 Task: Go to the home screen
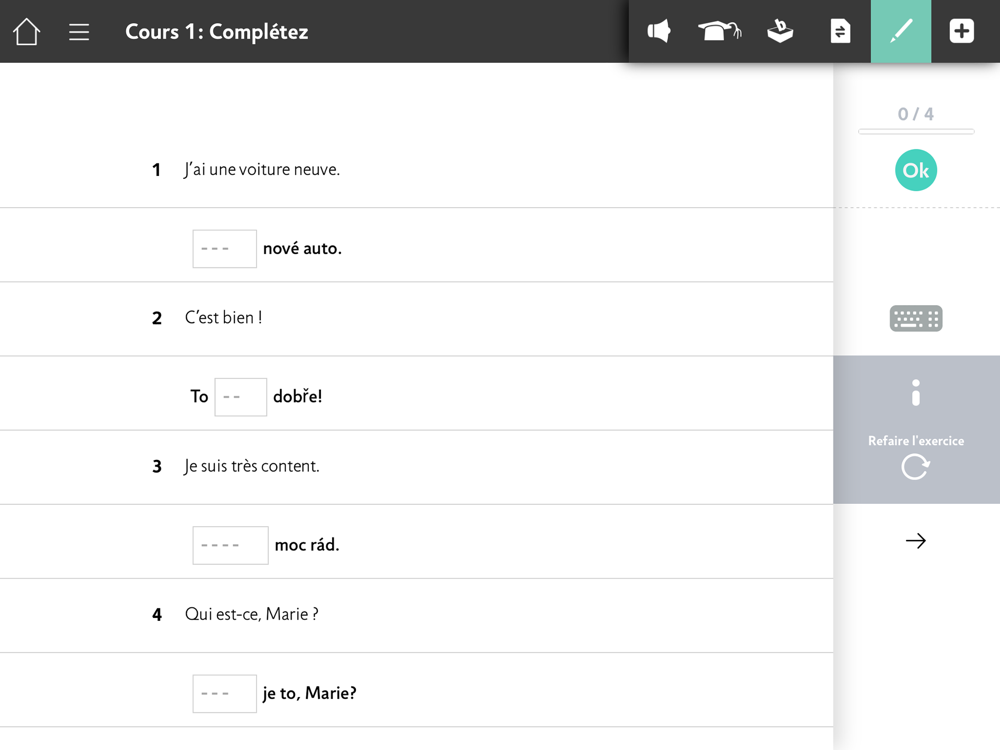[x=27, y=32]
